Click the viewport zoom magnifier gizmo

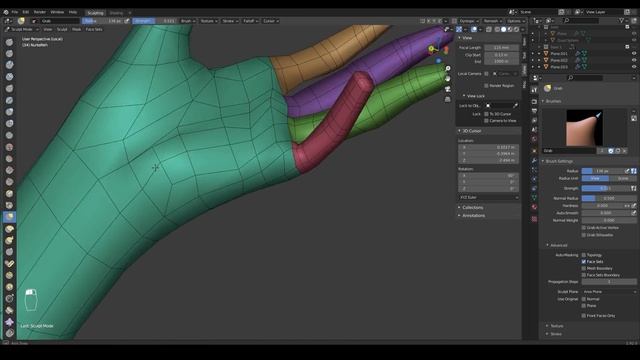pyautogui.click(x=448, y=69)
